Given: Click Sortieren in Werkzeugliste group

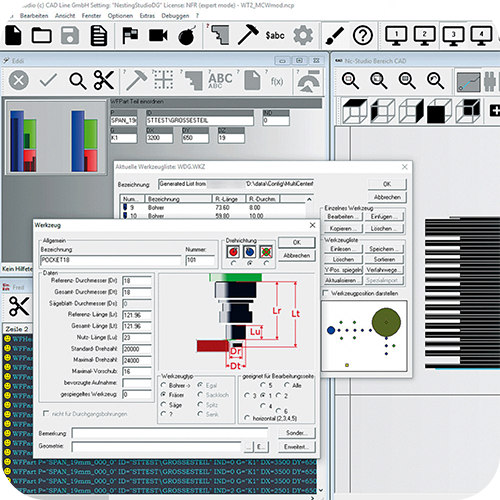Looking at the screenshot, I should coord(384,259).
